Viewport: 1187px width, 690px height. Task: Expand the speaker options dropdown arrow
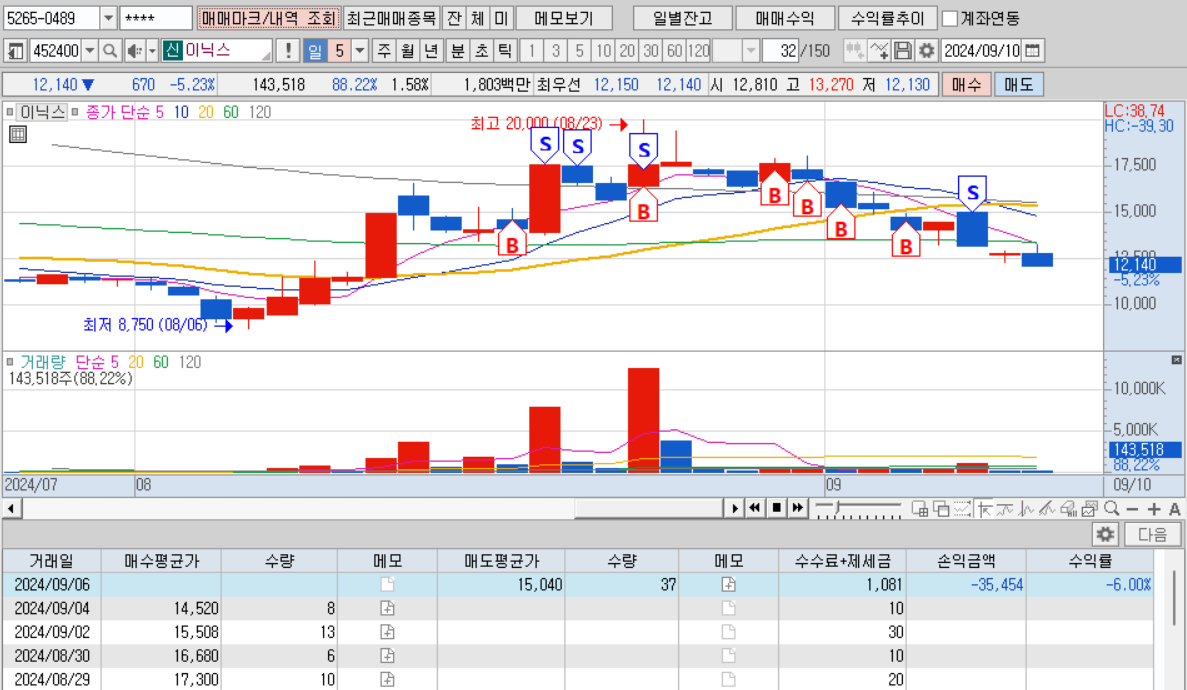pos(152,51)
